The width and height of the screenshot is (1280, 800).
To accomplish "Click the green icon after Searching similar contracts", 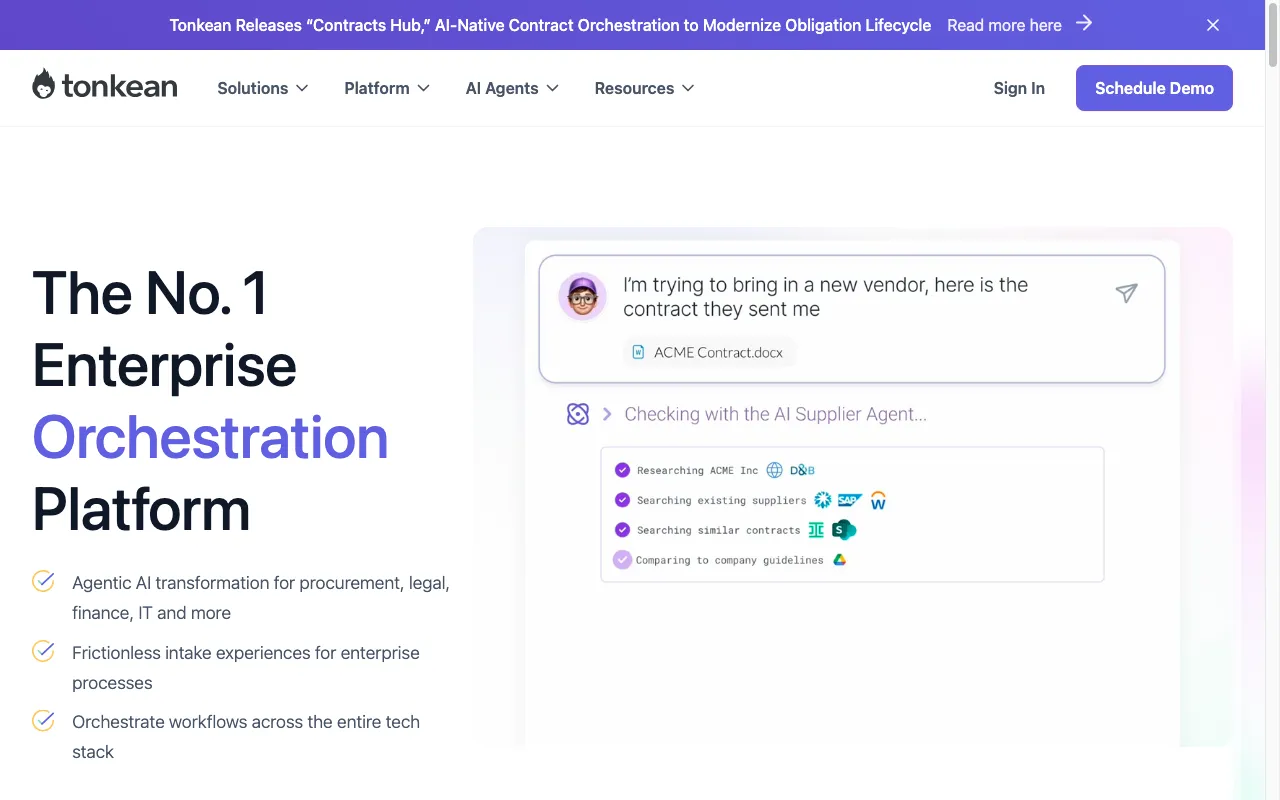I will point(816,530).
